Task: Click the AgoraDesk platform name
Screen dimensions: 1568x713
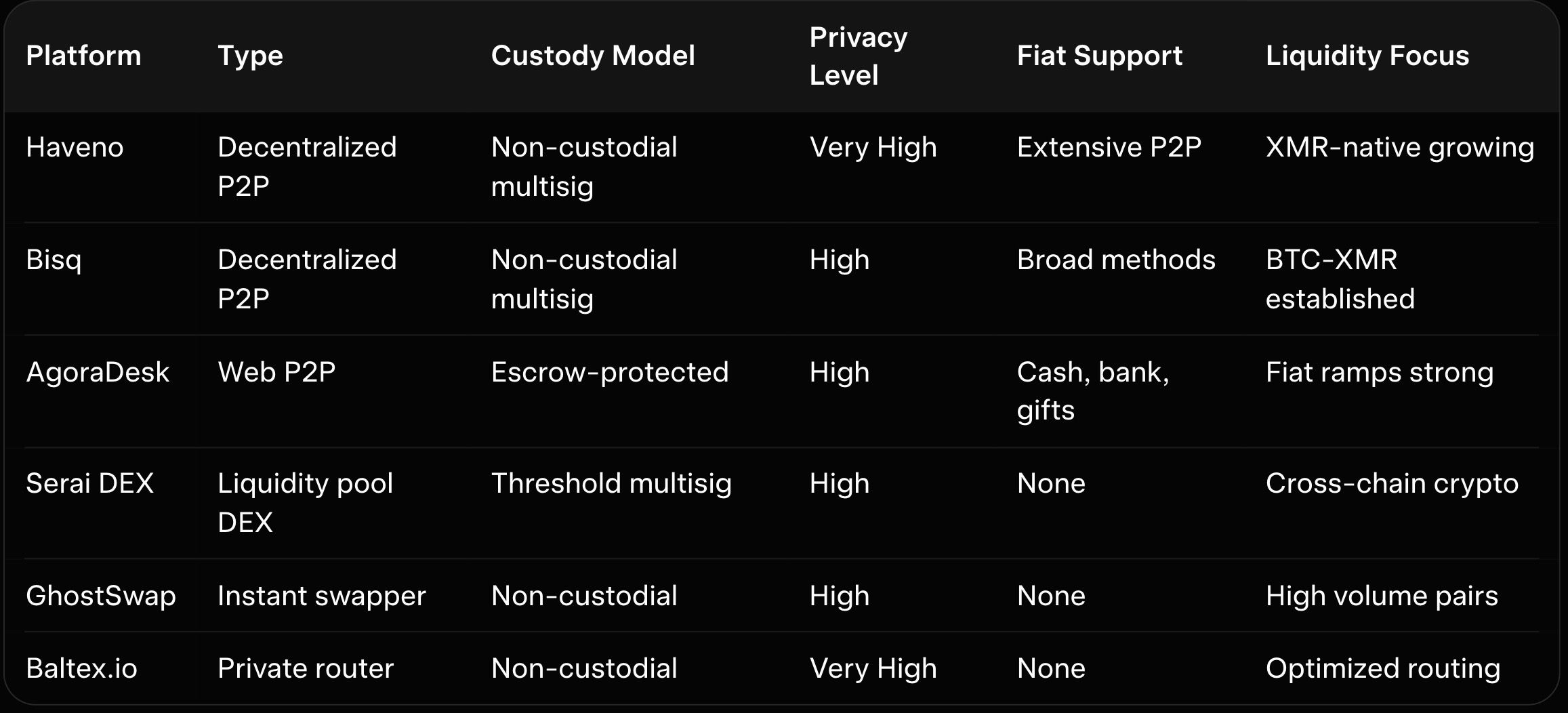Action: (x=98, y=372)
